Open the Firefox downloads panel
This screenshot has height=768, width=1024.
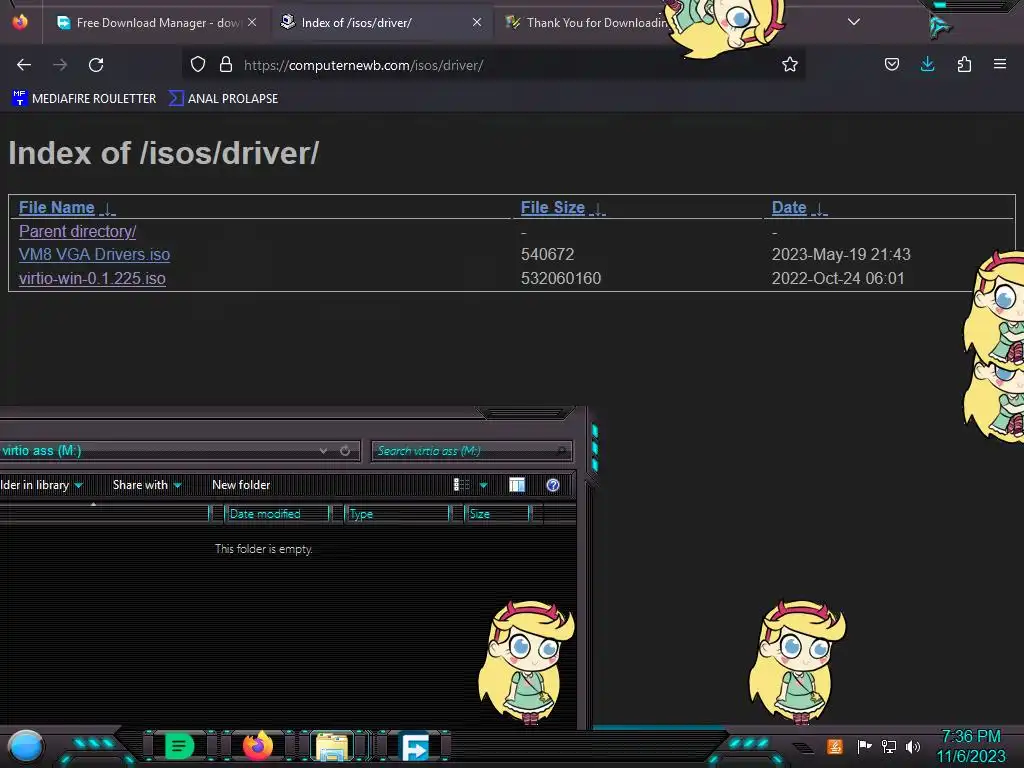tap(927, 64)
